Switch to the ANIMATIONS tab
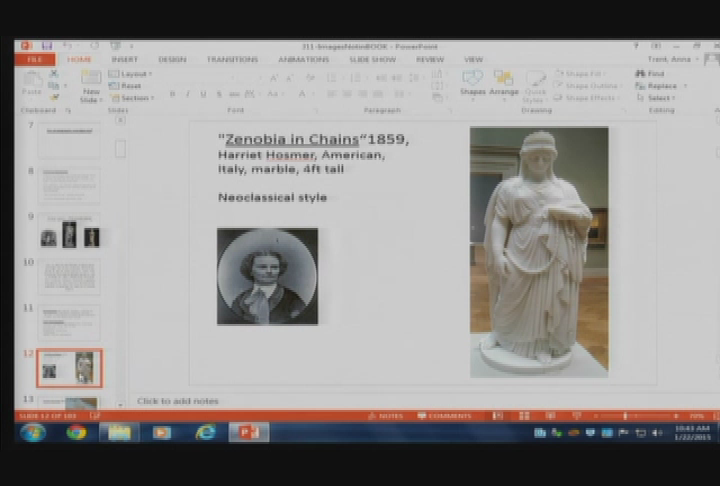Screen dimensions: 720x486 304,59
